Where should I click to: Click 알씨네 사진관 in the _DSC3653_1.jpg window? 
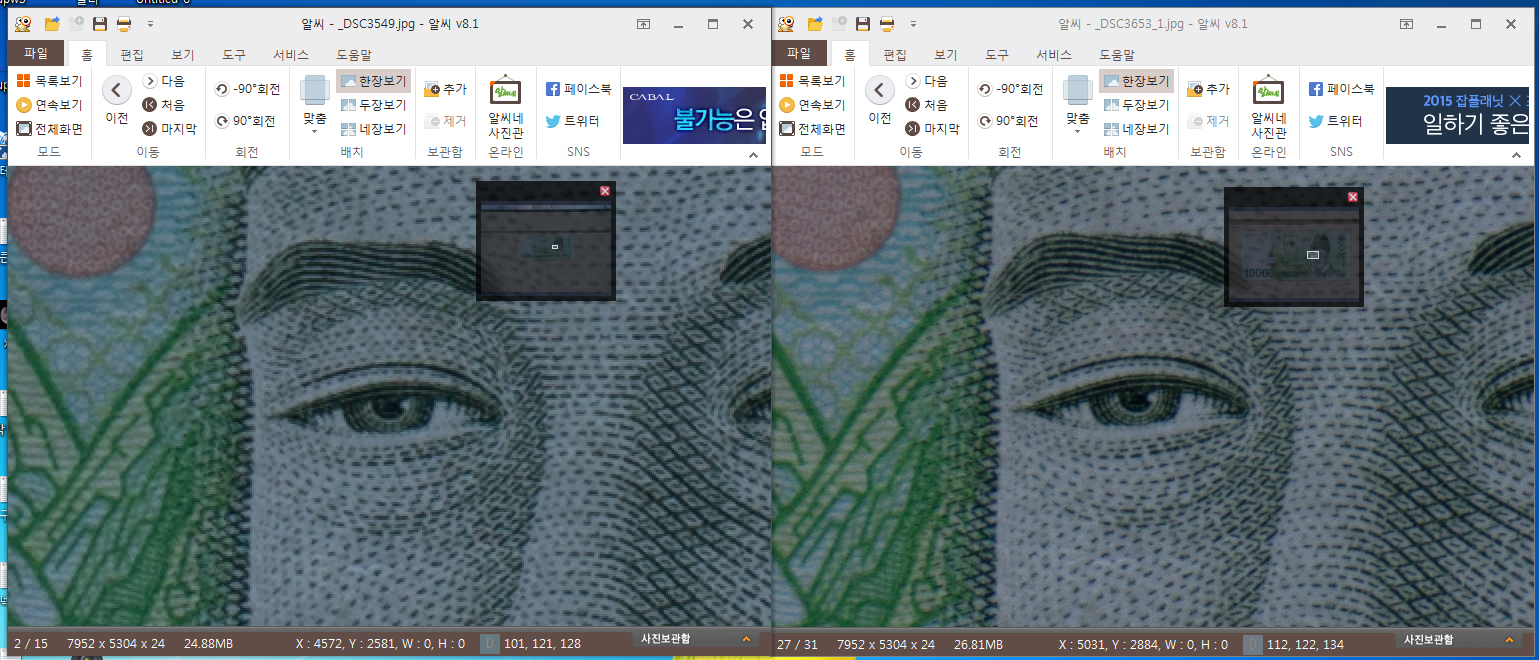(1269, 107)
